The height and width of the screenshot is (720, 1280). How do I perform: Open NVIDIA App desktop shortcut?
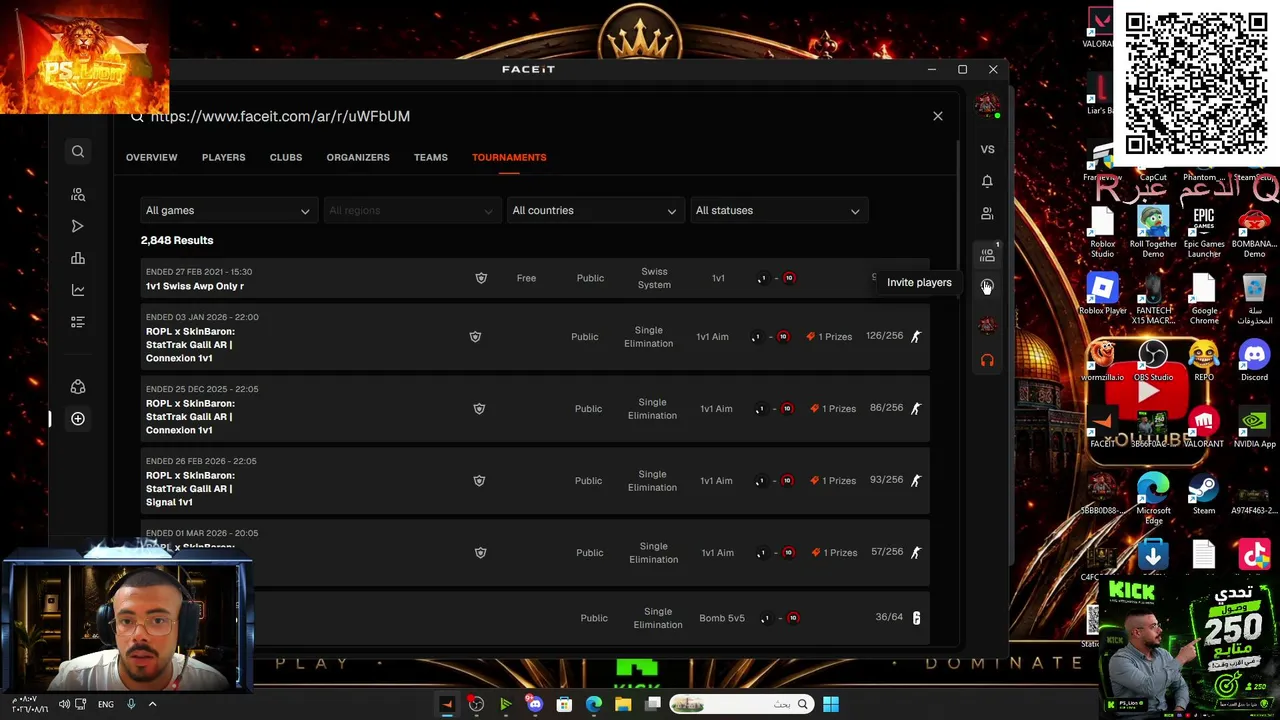point(1254,428)
